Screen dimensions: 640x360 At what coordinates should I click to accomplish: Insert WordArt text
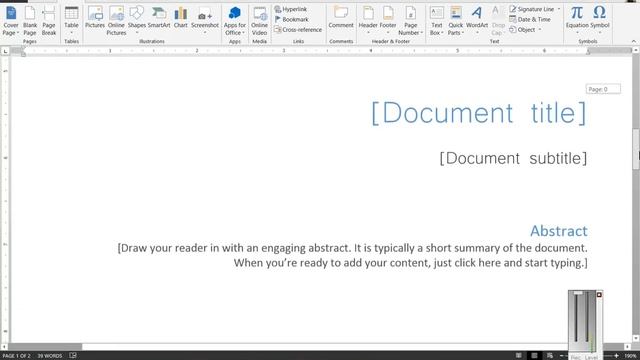(x=477, y=21)
